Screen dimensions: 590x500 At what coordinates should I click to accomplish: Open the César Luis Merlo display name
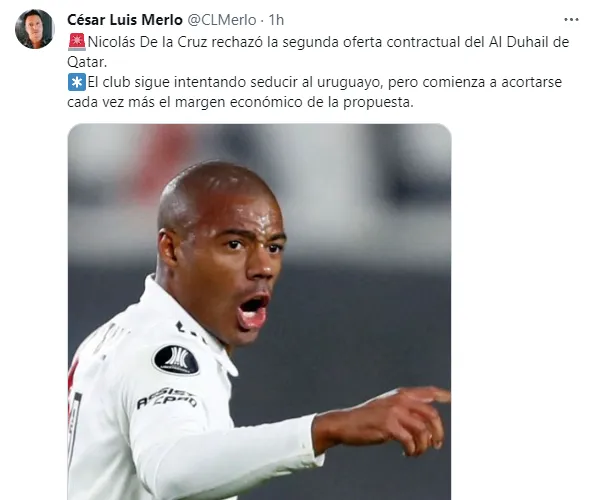click(125, 20)
